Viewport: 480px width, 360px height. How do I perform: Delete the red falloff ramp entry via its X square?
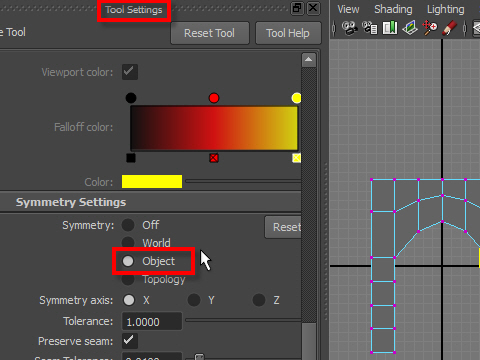click(x=214, y=158)
